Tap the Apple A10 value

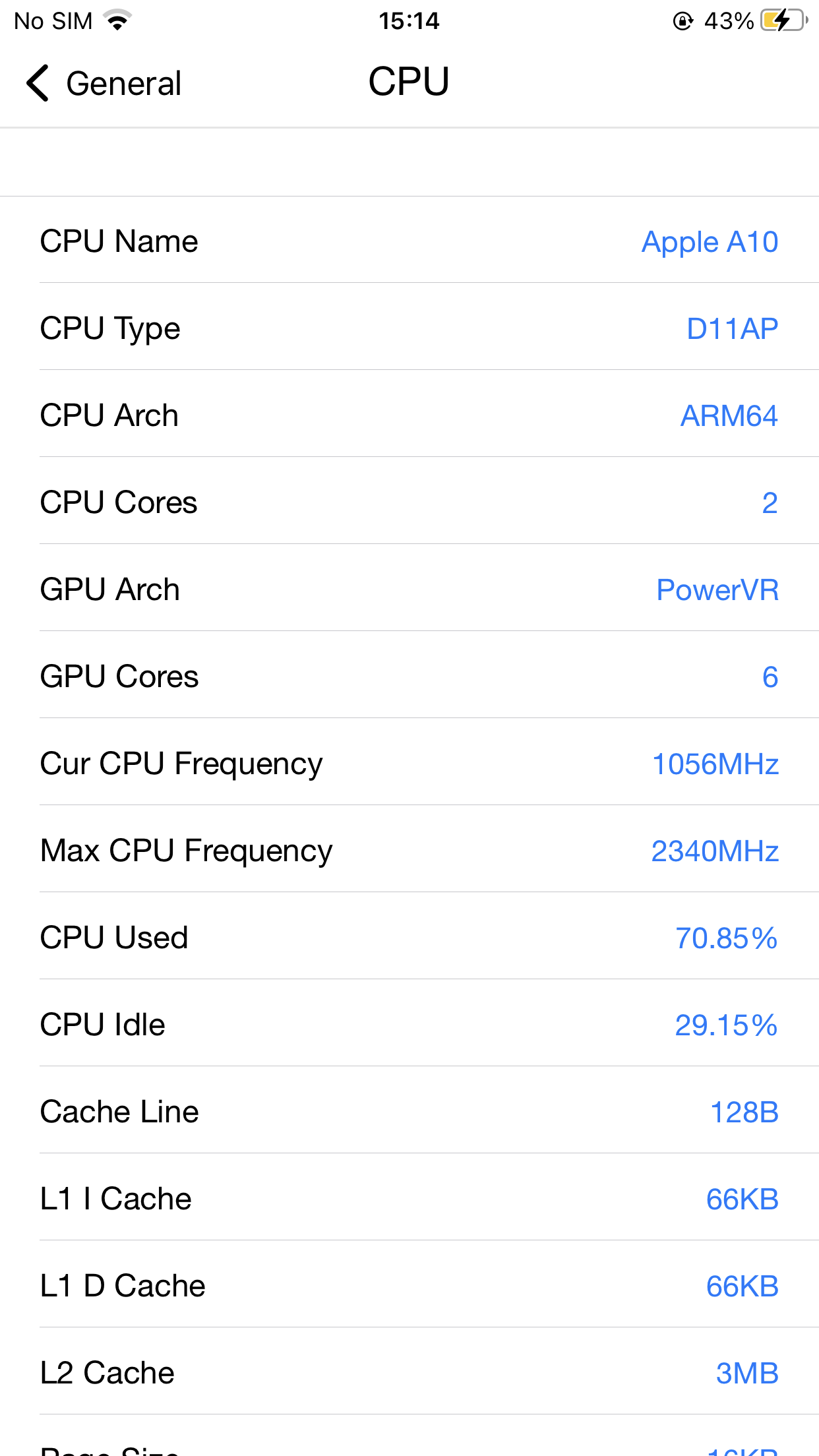pyautogui.click(x=710, y=242)
